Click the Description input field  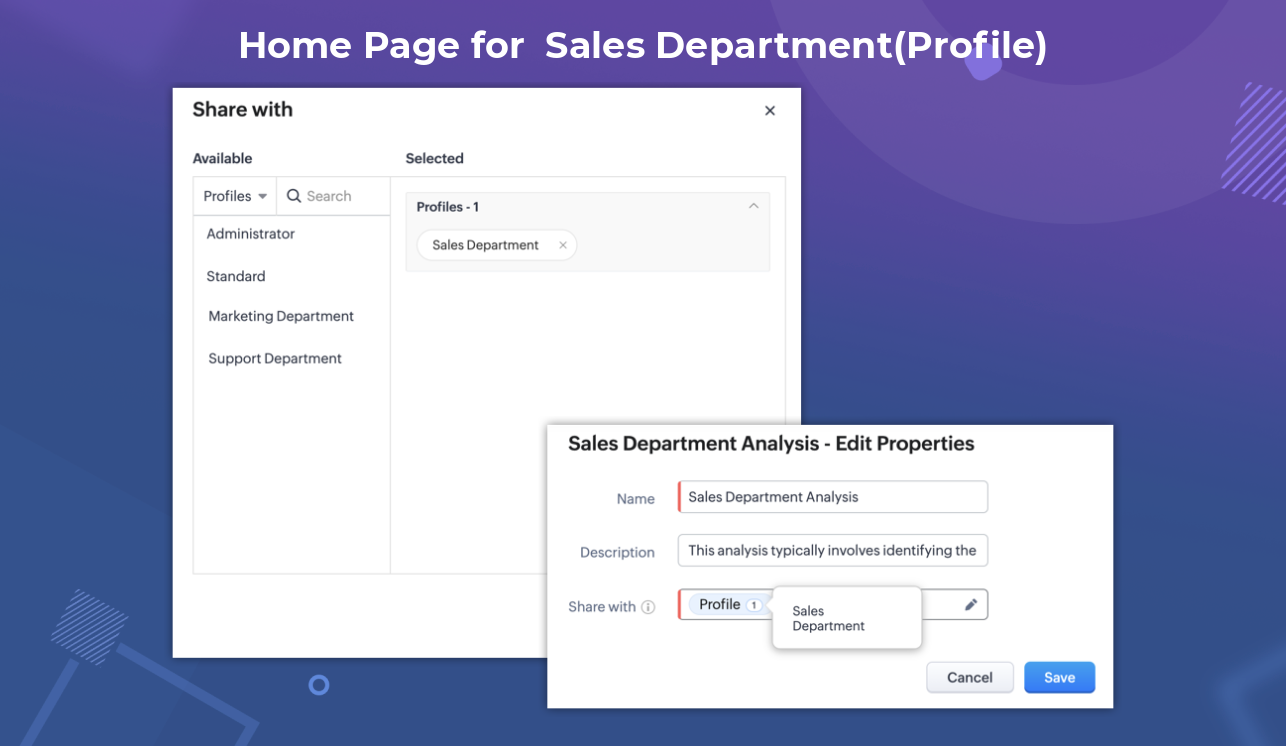(x=832, y=550)
